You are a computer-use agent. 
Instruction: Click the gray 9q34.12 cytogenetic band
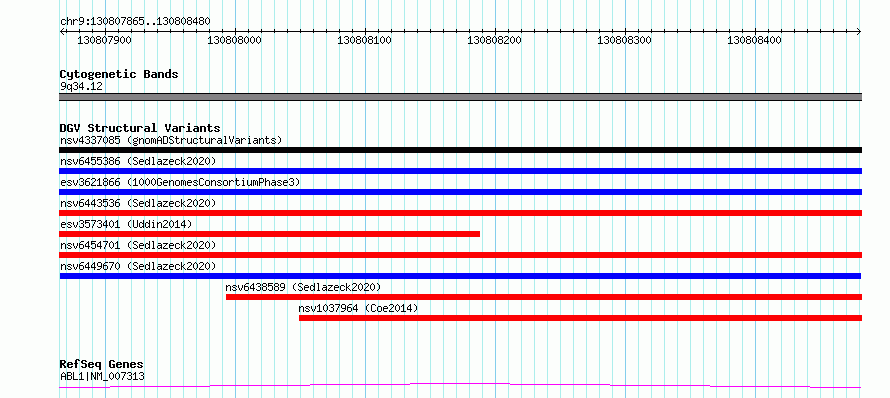point(460,97)
